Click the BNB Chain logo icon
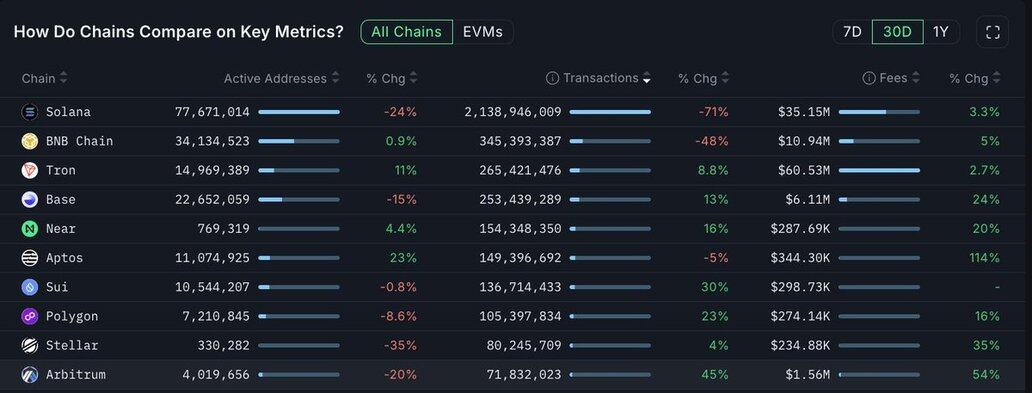 (x=30, y=141)
